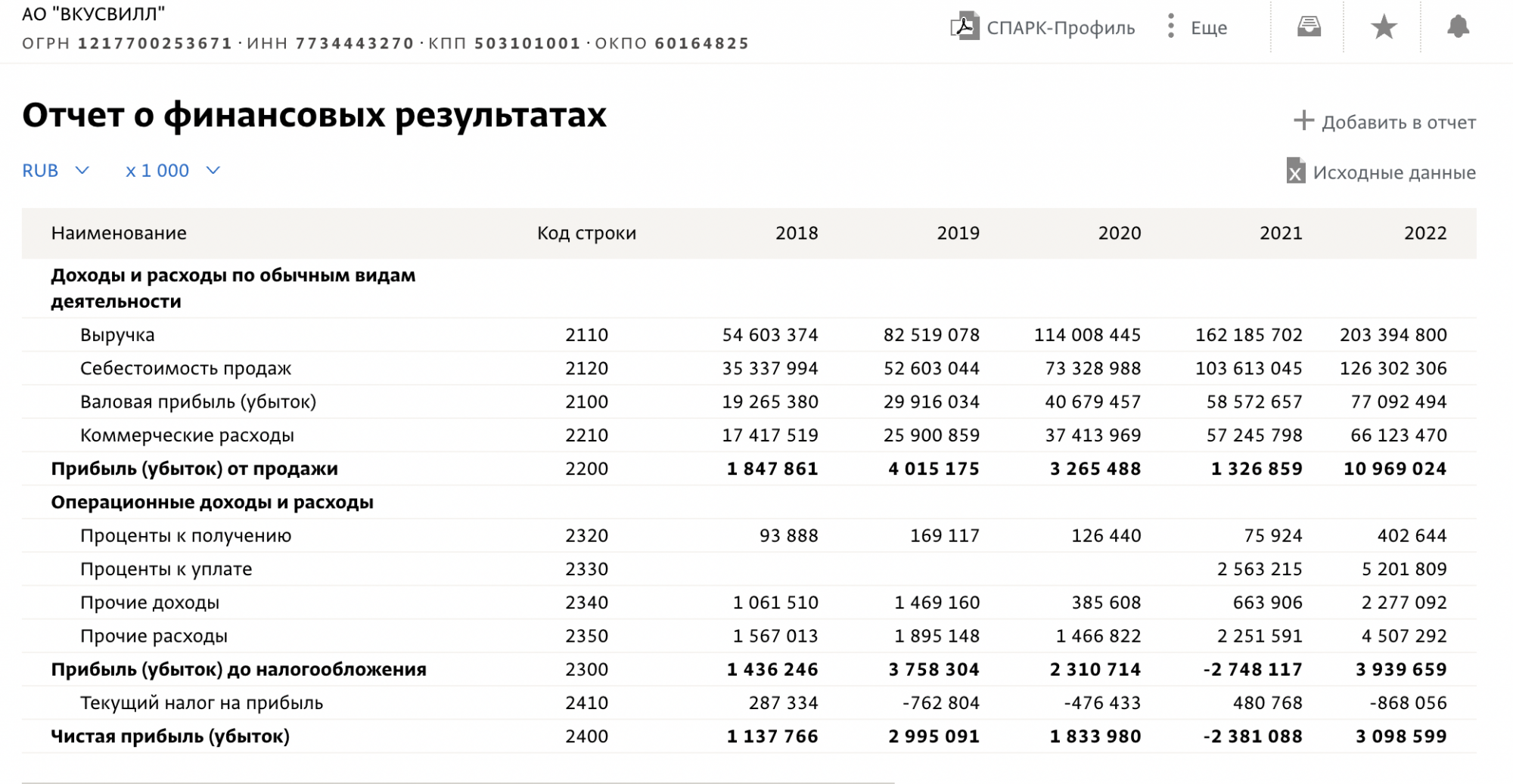
Task: Click the Код строки column header
Action: (586, 233)
